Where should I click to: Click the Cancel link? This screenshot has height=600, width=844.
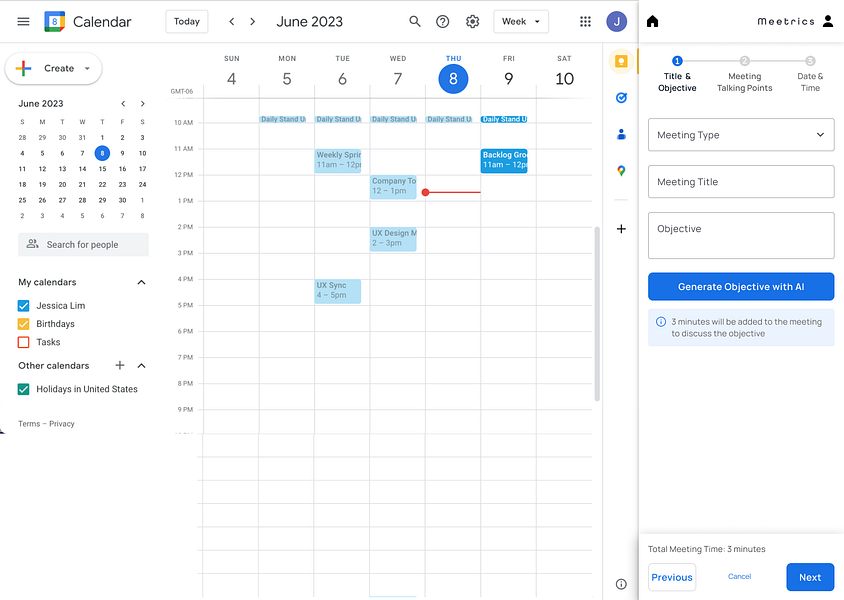(739, 576)
